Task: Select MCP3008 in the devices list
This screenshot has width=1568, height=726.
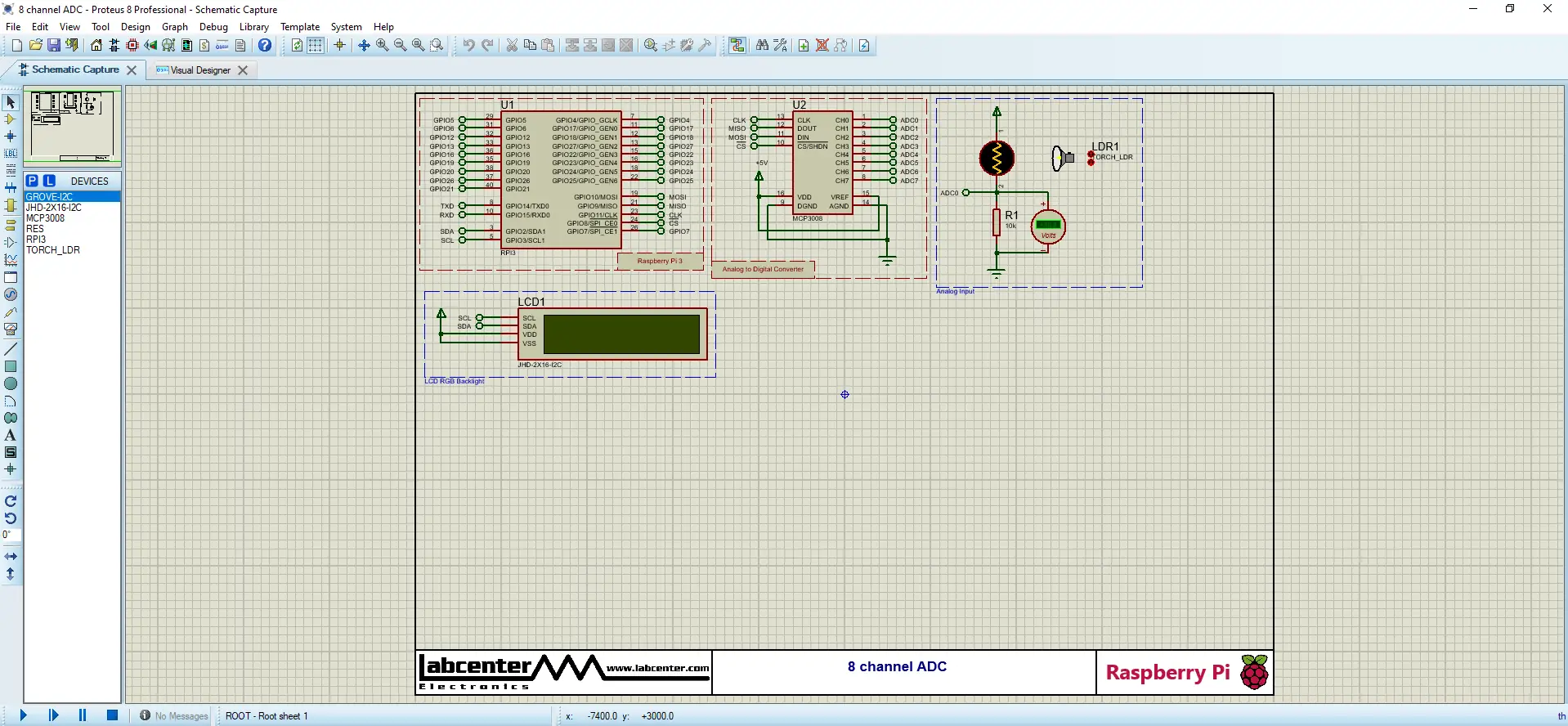Action: pos(46,218)
